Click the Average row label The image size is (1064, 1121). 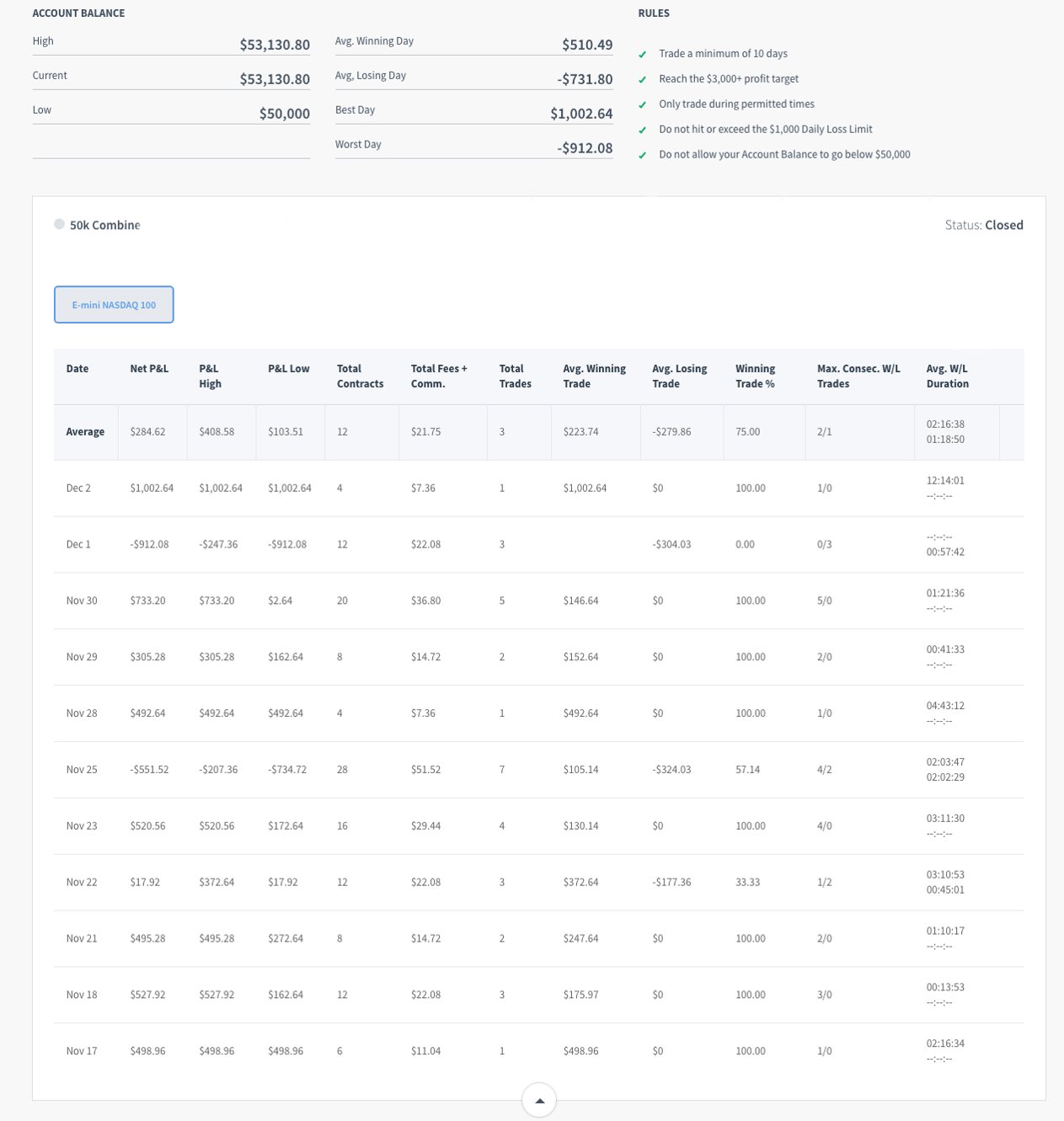click(85, 432)
